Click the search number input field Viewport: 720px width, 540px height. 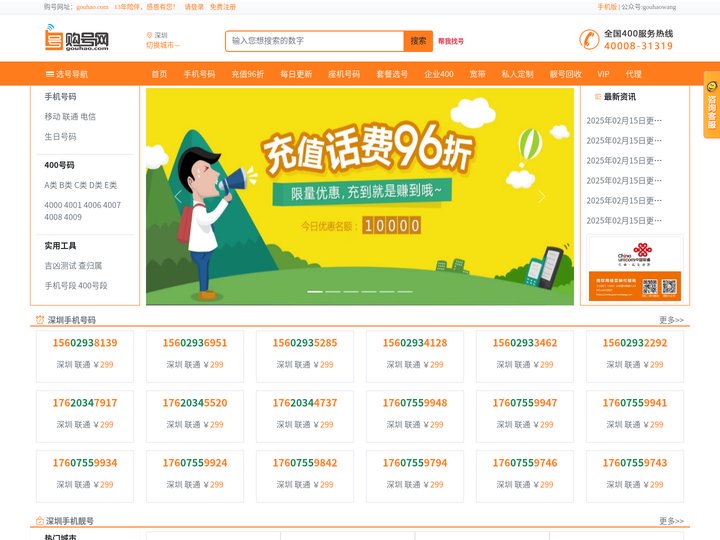(315, 41)
